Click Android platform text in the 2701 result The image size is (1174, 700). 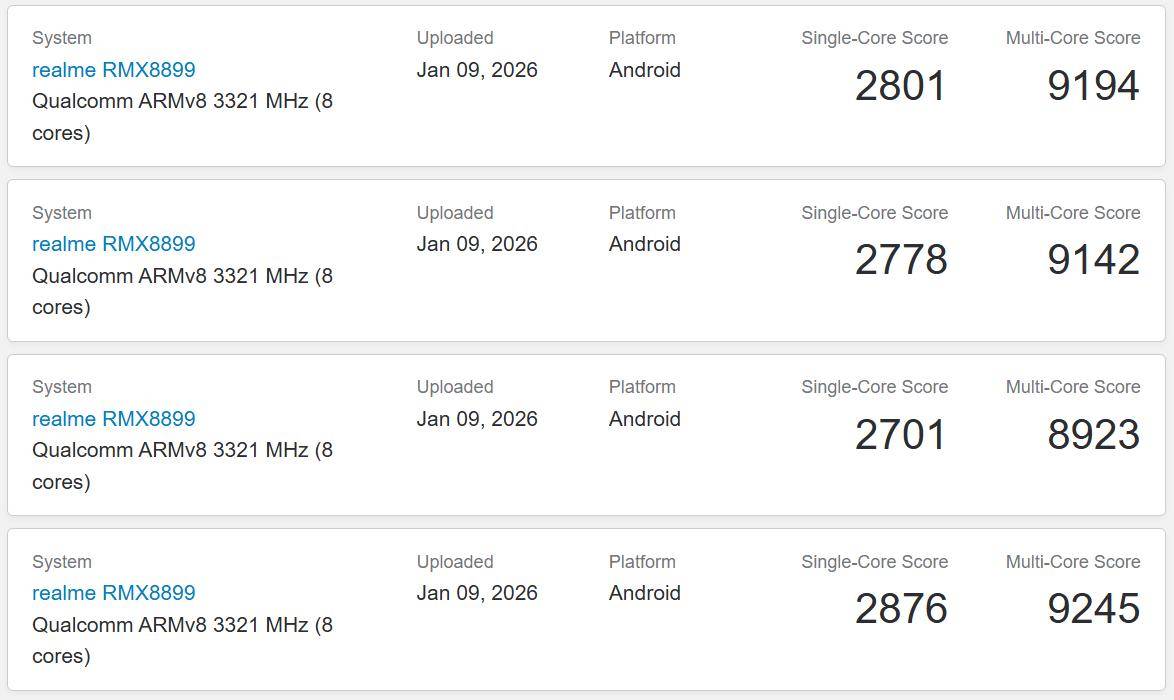[644, 419]
